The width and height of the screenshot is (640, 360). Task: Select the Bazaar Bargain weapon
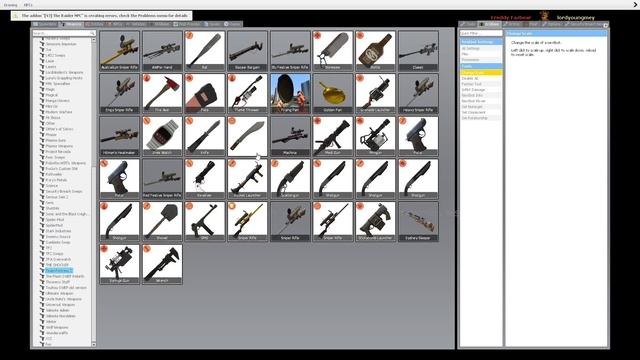pos(247,51)
